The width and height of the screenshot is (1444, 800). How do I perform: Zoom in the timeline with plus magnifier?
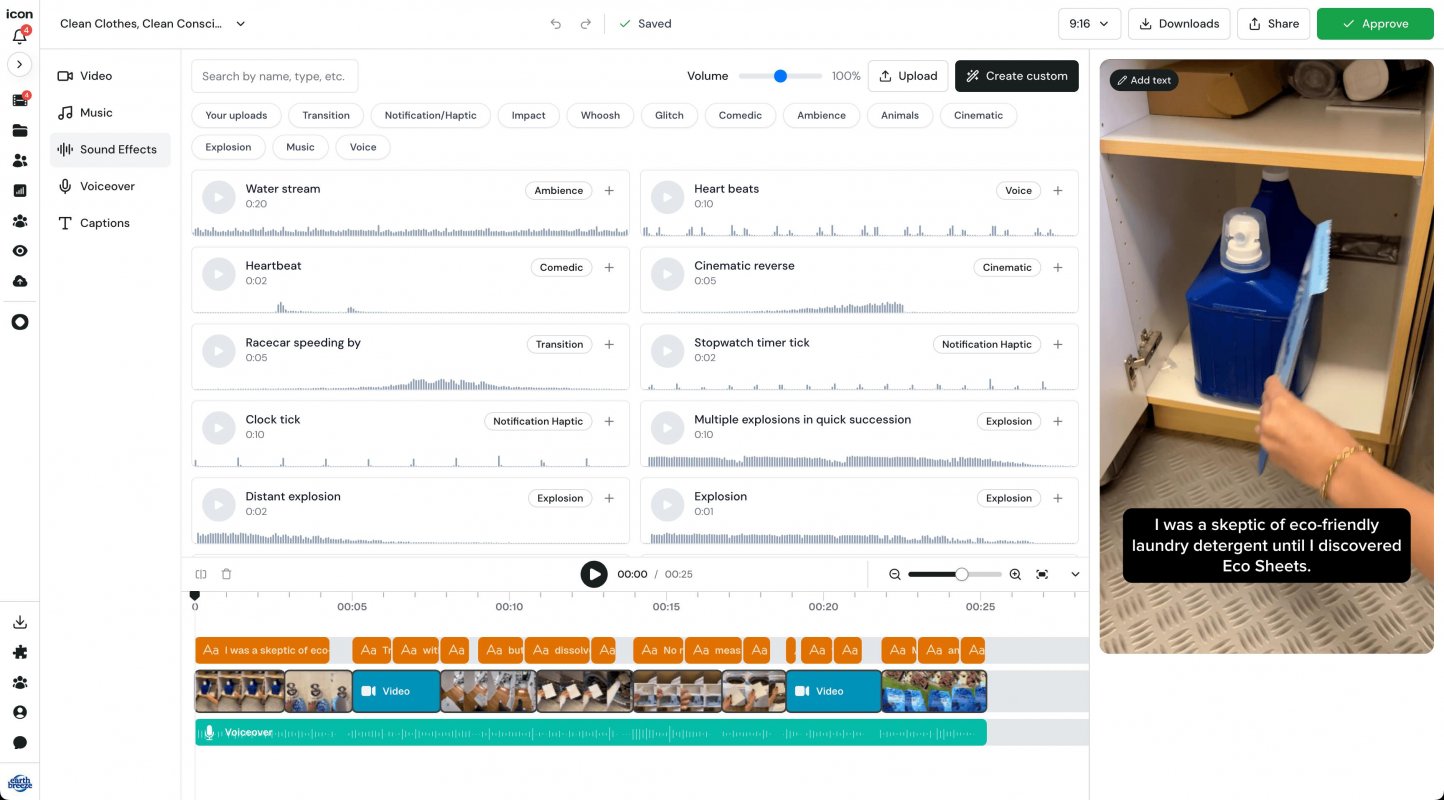1015,574
